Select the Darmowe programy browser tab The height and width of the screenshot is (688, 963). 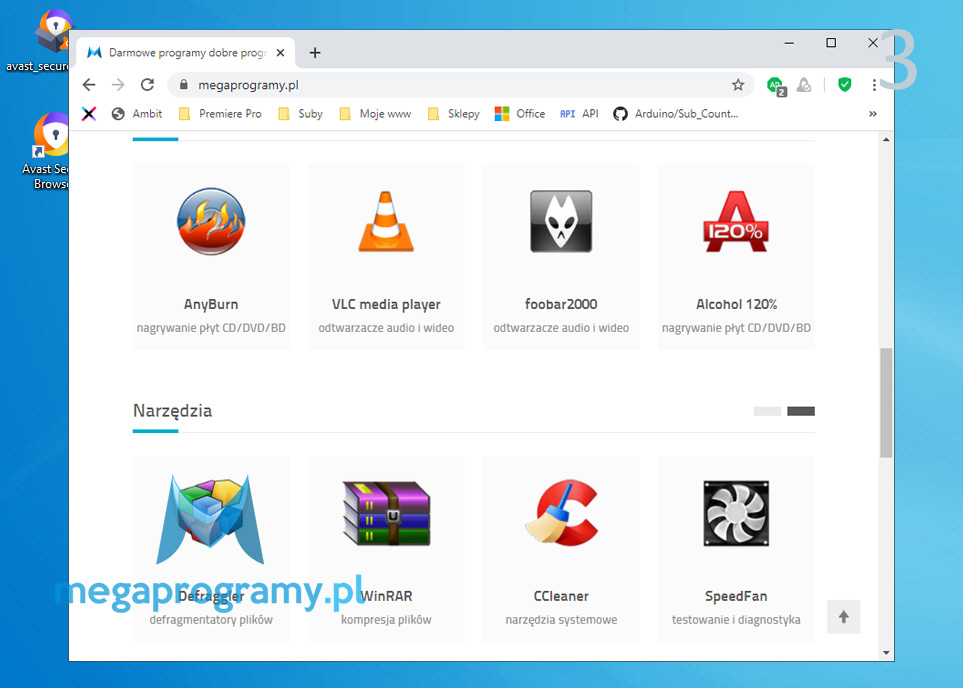coord(186,53)
